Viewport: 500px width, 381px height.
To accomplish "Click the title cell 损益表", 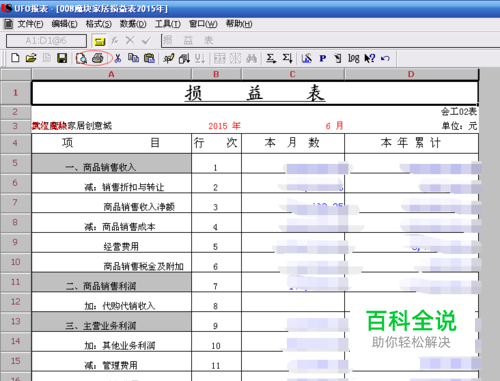I will pyautogui.click(x=255, y=93).
